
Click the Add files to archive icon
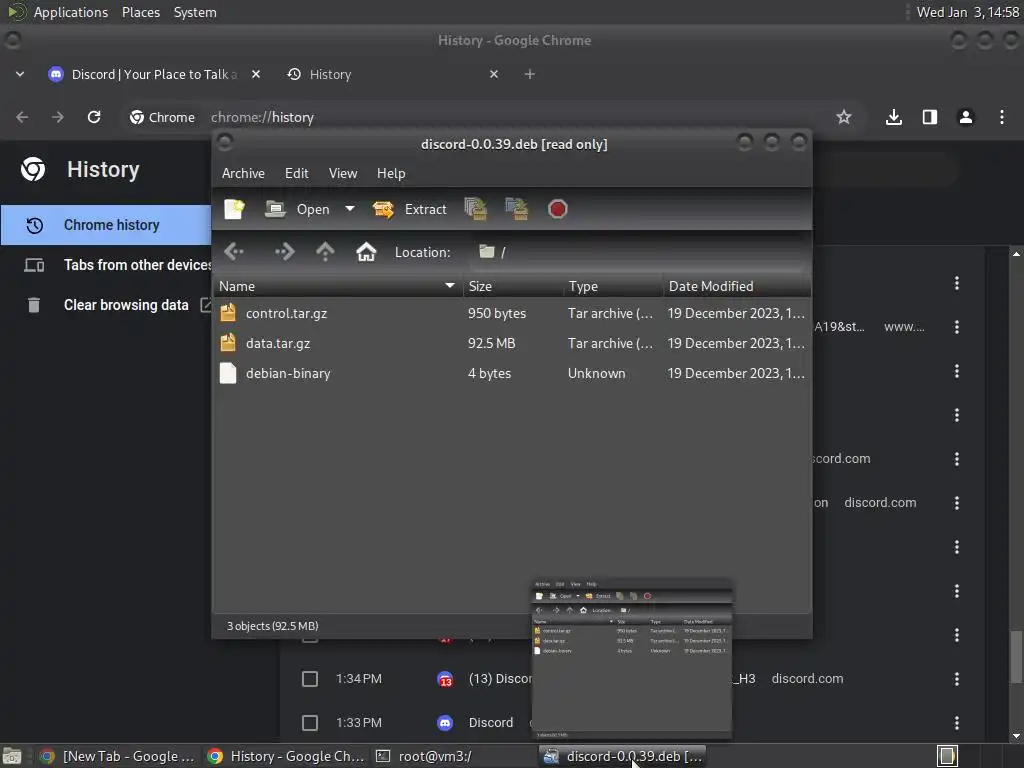[475, 209]
